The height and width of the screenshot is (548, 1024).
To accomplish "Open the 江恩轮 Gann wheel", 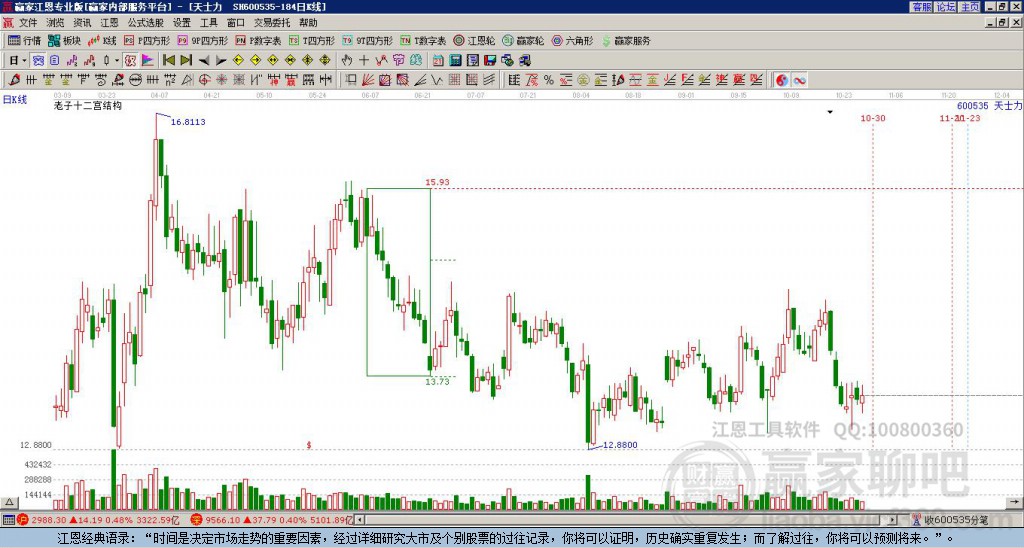I will click(474, 40).
